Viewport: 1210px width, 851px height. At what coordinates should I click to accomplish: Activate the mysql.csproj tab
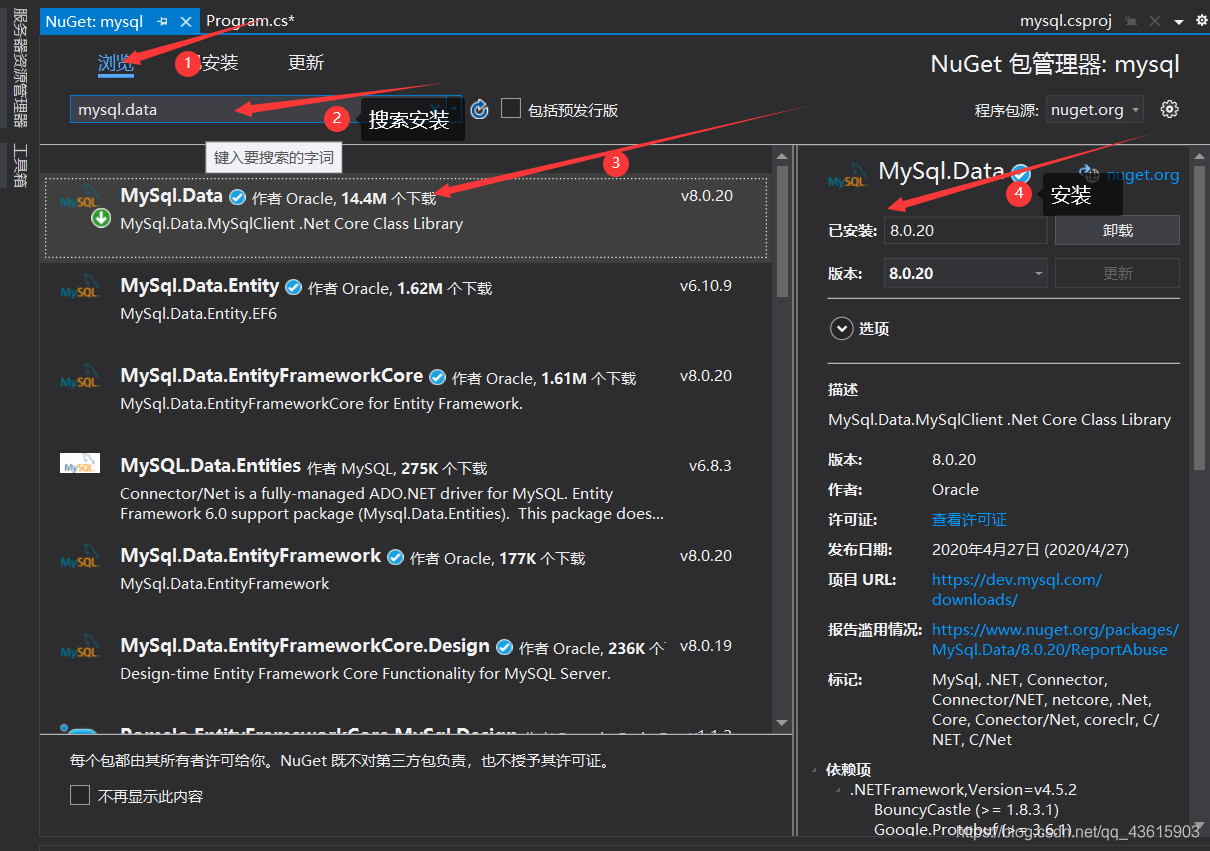(x=1066, y=21)
